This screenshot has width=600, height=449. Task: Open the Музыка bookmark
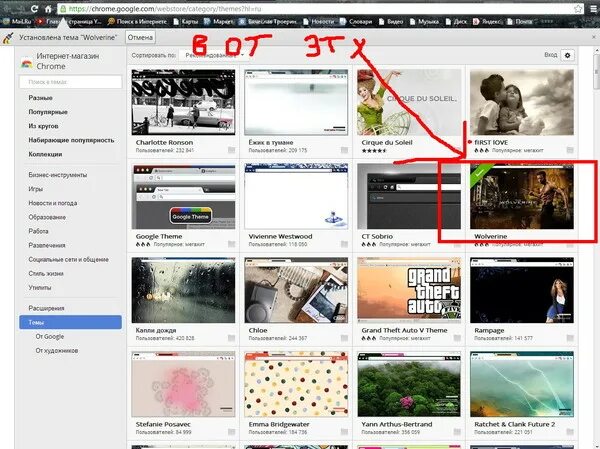pyautogui.click(x=424, y=22)
